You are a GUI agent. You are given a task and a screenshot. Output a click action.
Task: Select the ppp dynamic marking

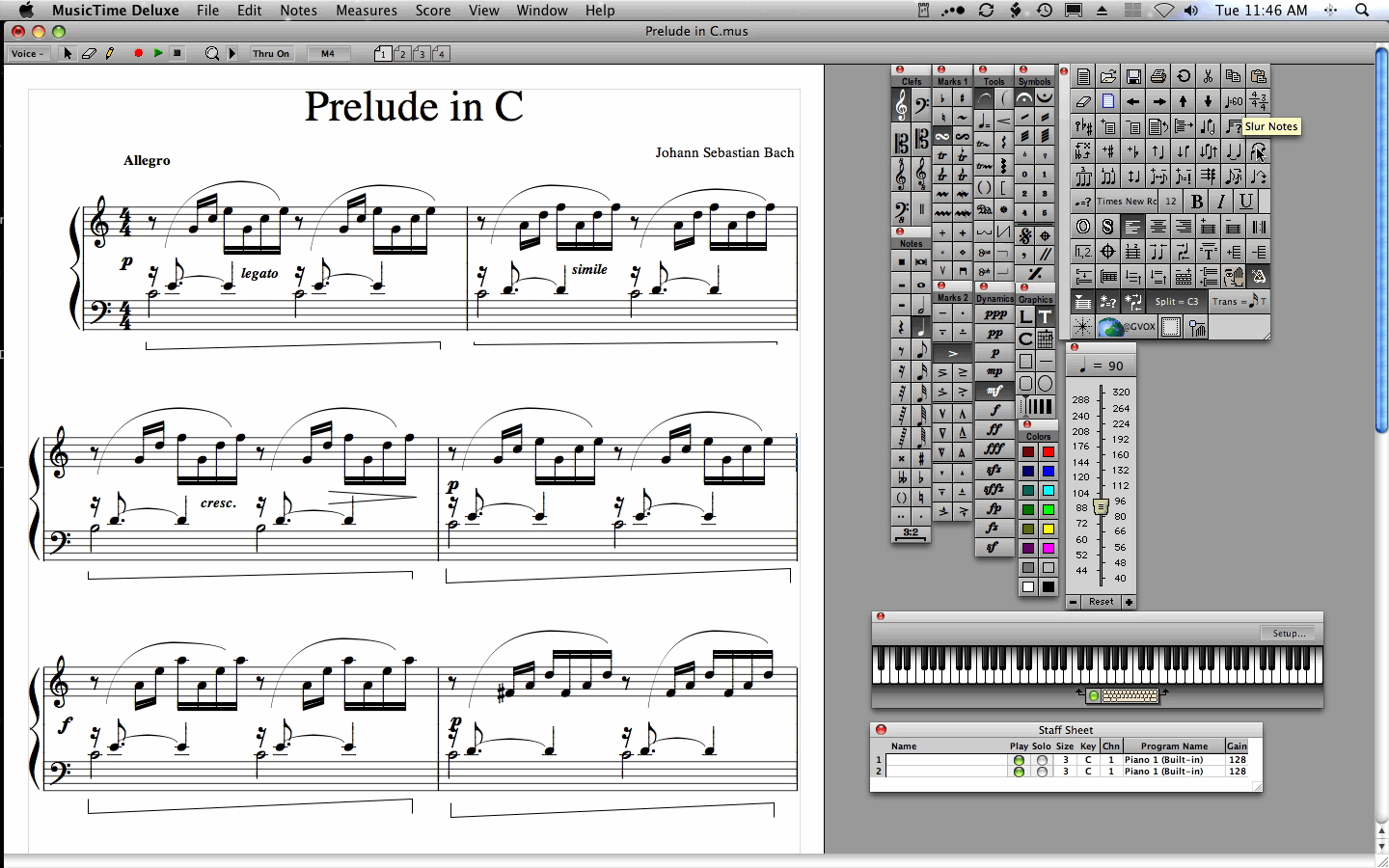click(995, 314)
